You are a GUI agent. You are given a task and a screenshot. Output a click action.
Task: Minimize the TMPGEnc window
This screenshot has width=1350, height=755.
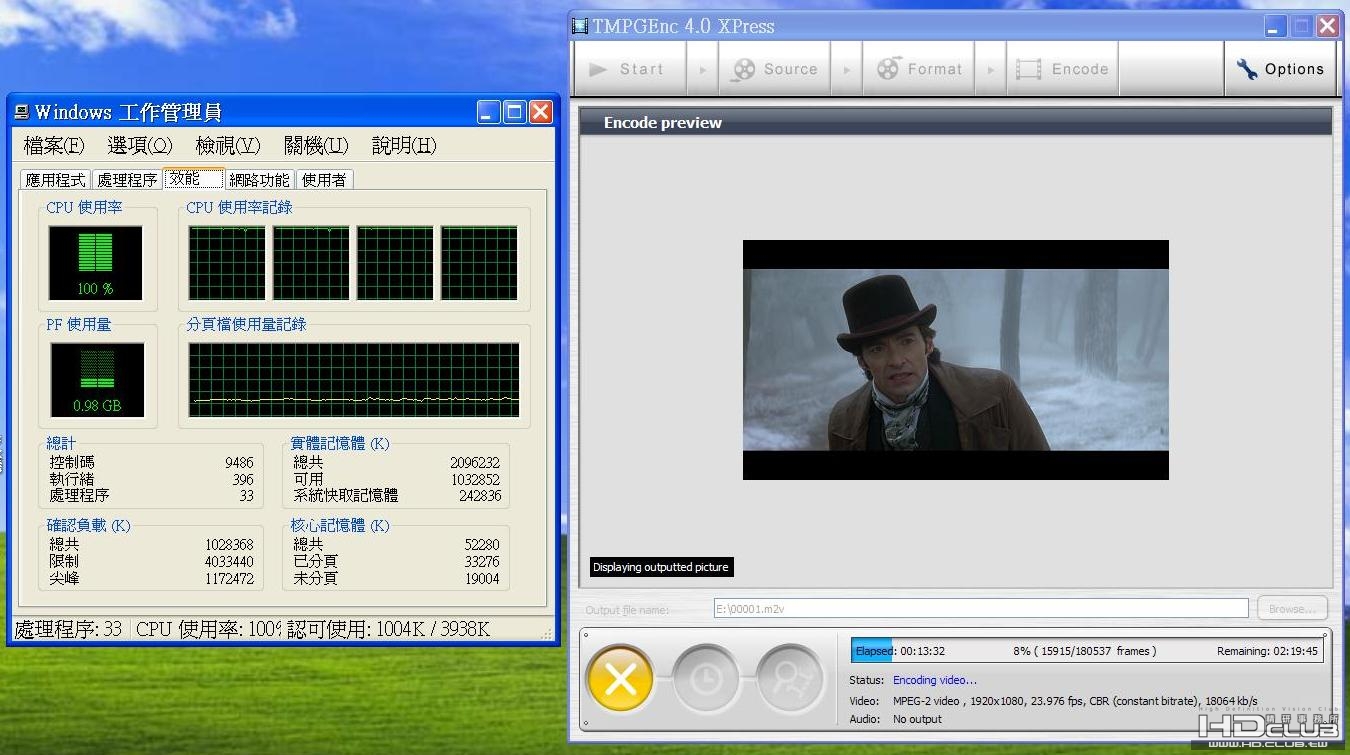(1276, 26)
